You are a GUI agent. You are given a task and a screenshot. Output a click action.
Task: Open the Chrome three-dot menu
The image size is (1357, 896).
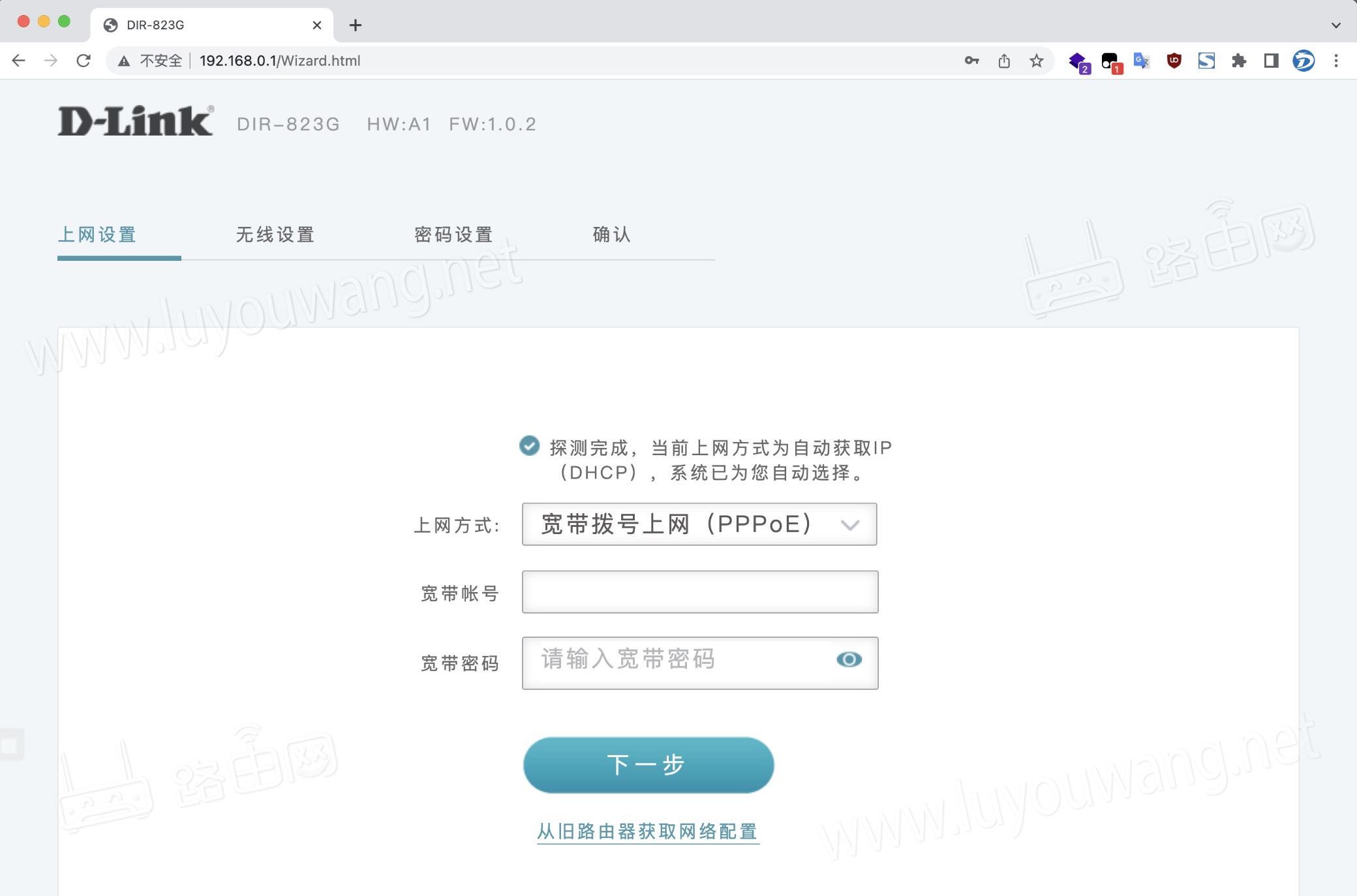point(1335,61)
